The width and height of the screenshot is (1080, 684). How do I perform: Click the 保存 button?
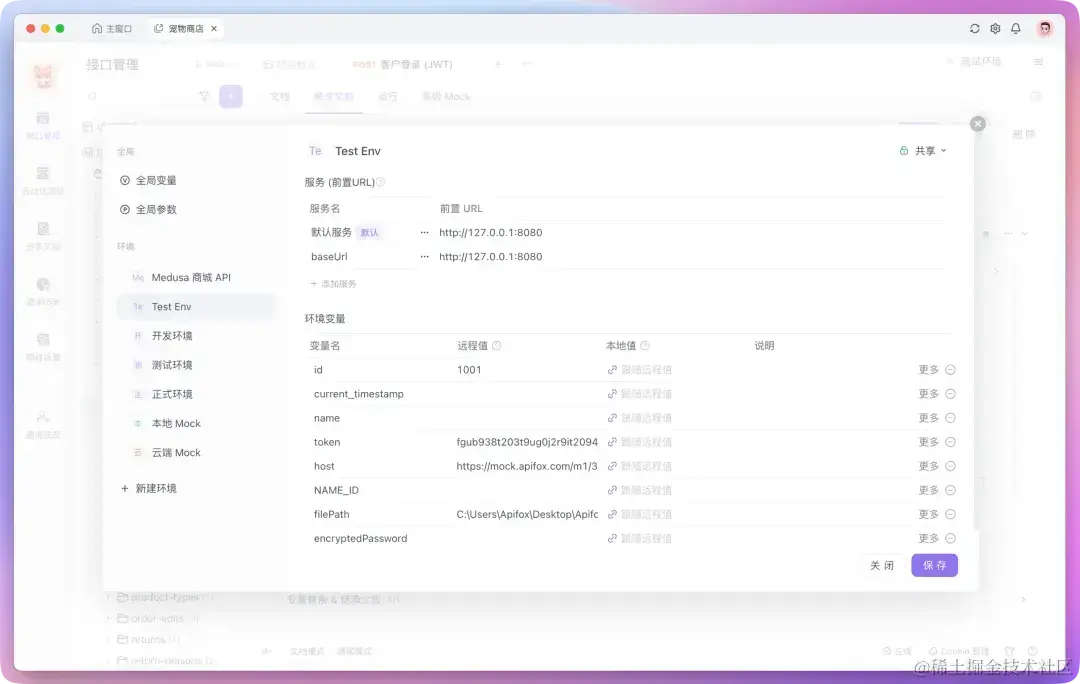tap(934, 566)
